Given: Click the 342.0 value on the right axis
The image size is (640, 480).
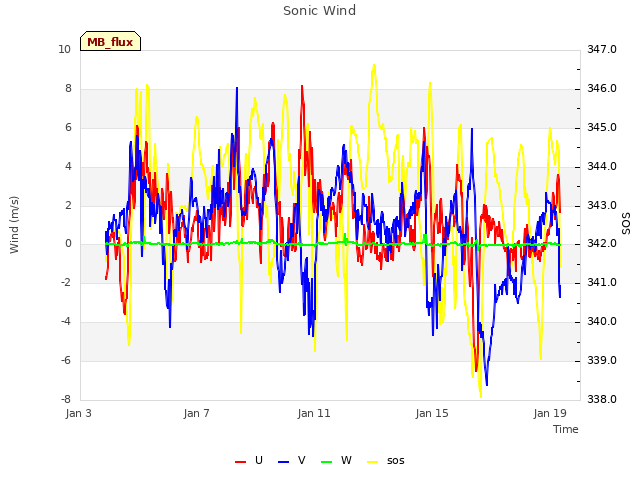Looking at the screenshot, I should [602, 244].
